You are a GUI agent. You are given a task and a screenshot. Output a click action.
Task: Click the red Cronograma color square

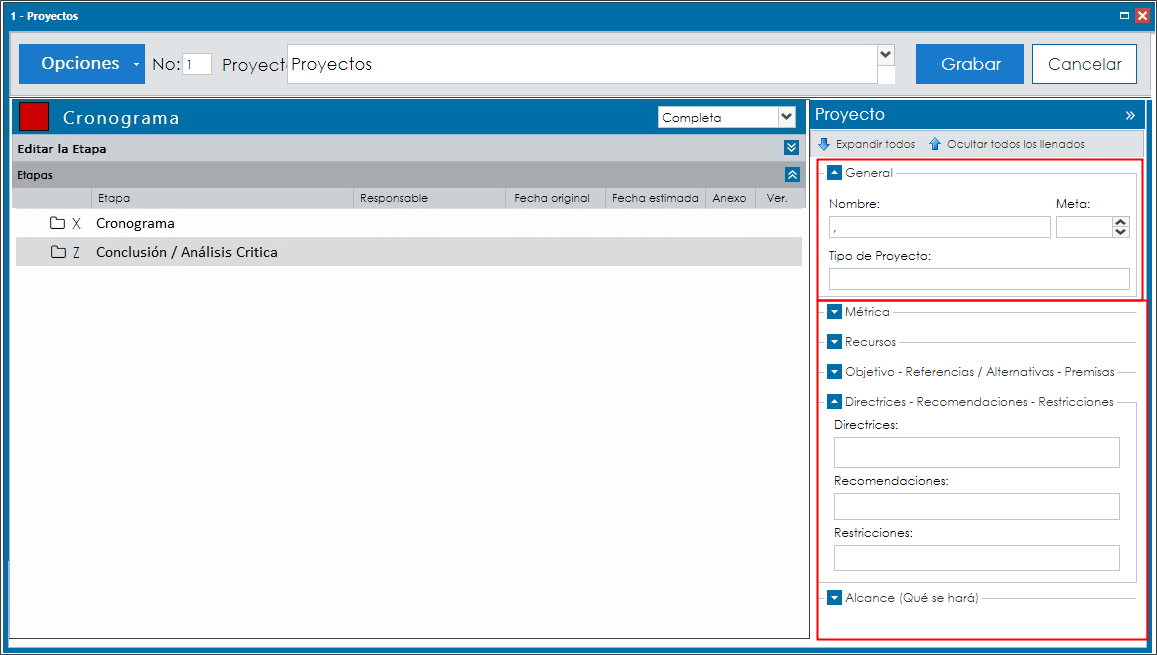tap(34, 117)
